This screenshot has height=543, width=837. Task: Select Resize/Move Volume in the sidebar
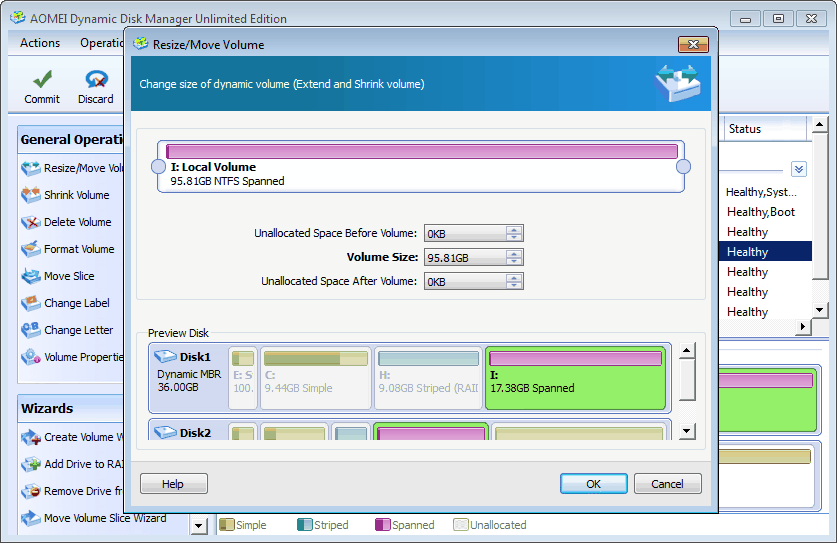tap(72, 168)
